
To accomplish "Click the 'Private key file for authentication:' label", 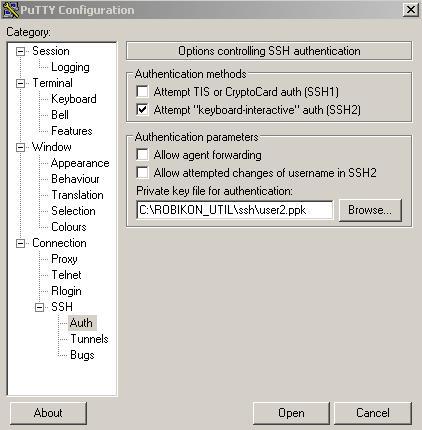I will [215, 191].
